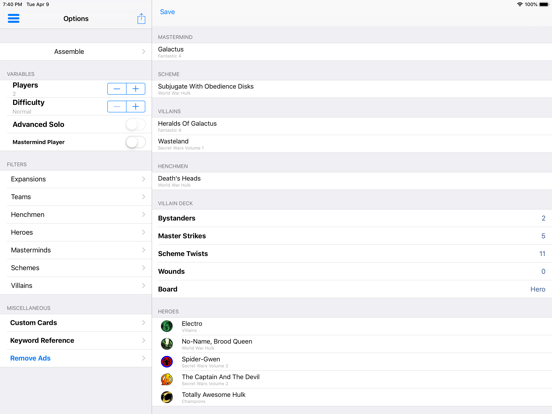Increase the Players count with plus
552x414 pixels.
tap(136, 89)
